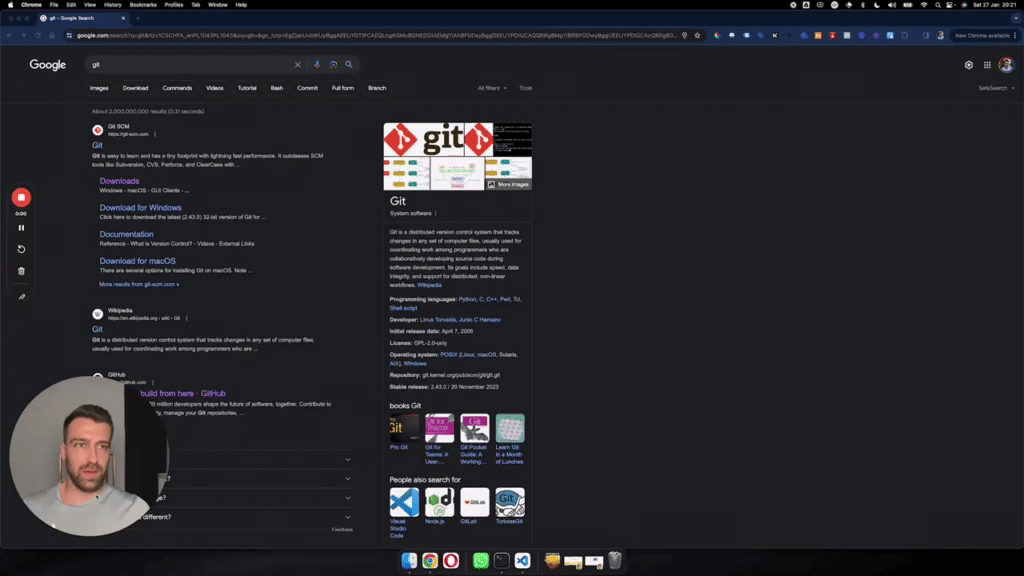This screenshot has width=1024, height=576.
Task: Pause the recording in the sidebar
Action: 21,228
